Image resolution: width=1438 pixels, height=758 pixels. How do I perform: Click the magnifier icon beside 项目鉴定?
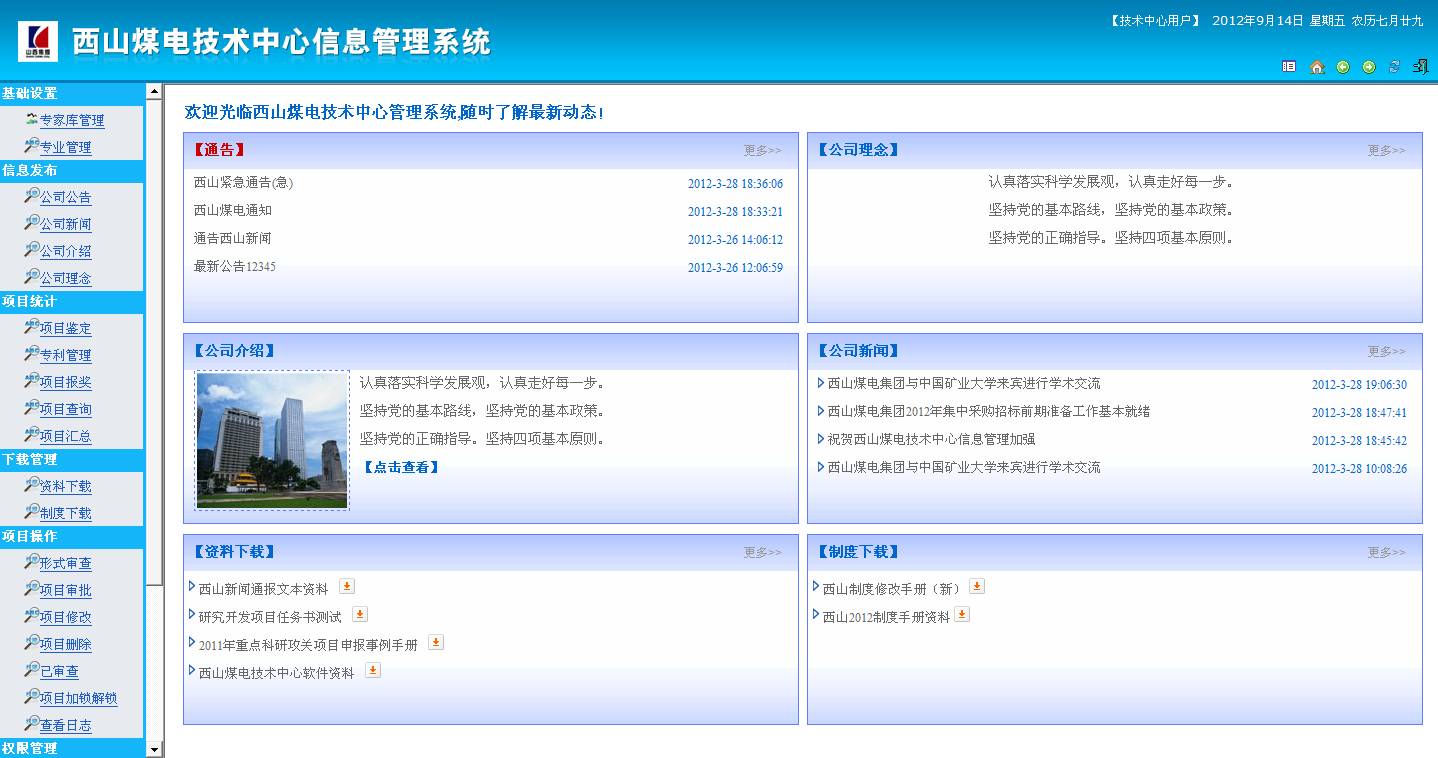coord(31,327)
